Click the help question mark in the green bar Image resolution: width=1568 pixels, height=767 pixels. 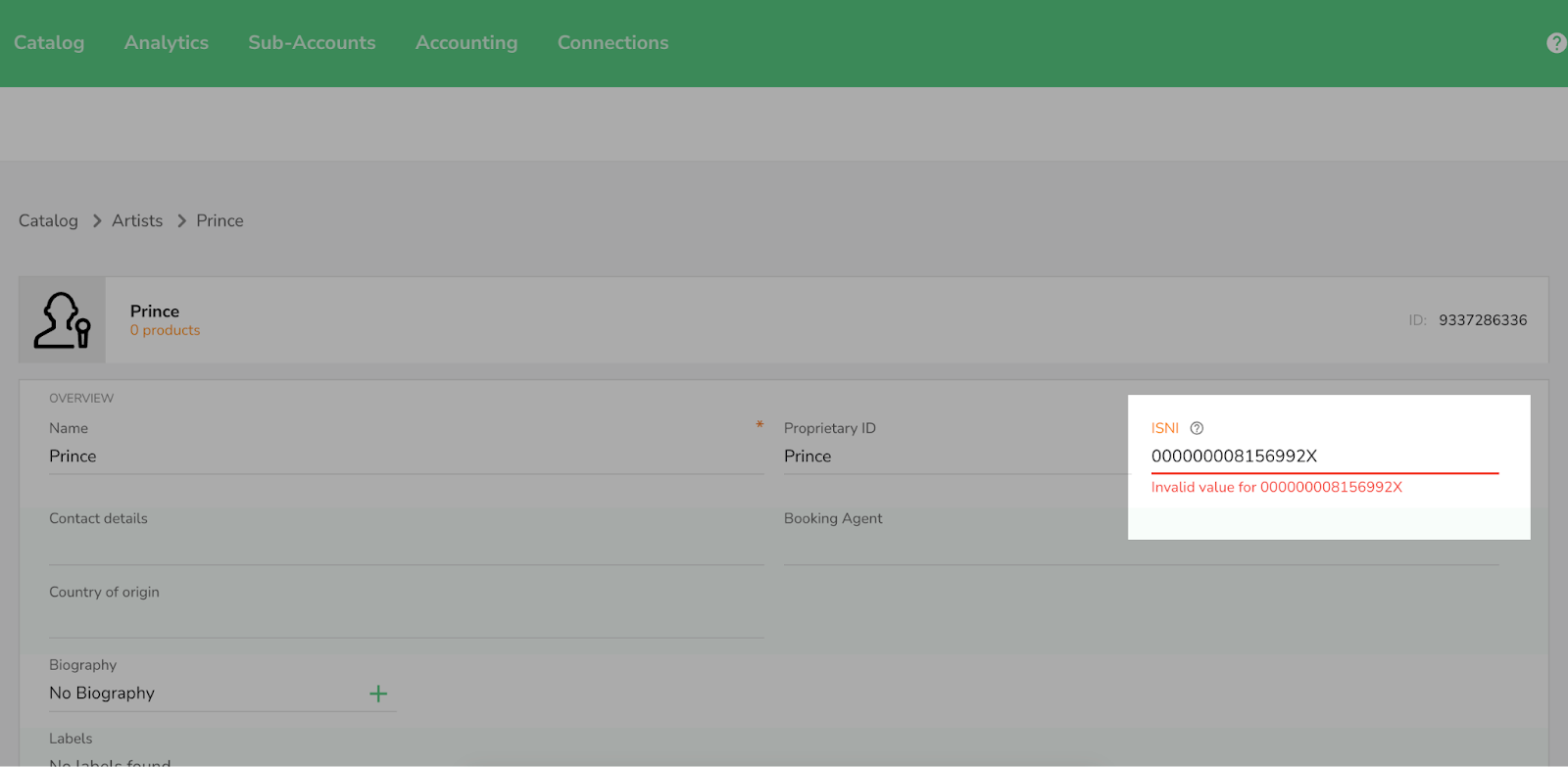[x=1556, y=43]
